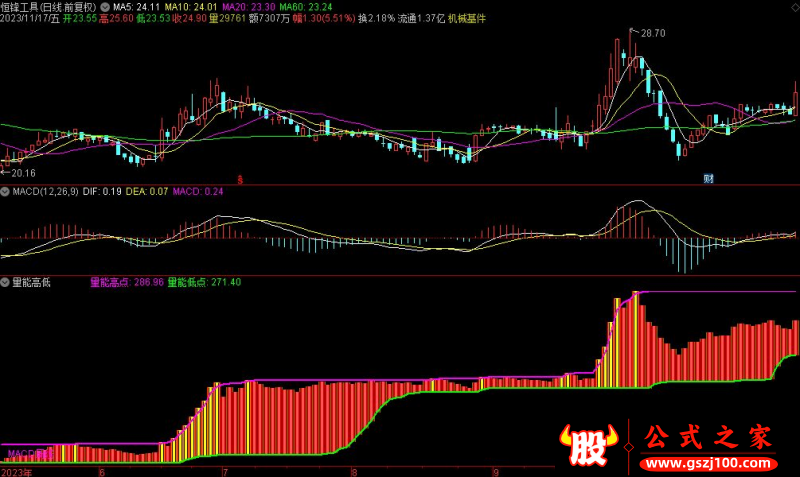Click the low price 低23.53
The height and width of the screenshot is (477, 800).
(153, 18)
